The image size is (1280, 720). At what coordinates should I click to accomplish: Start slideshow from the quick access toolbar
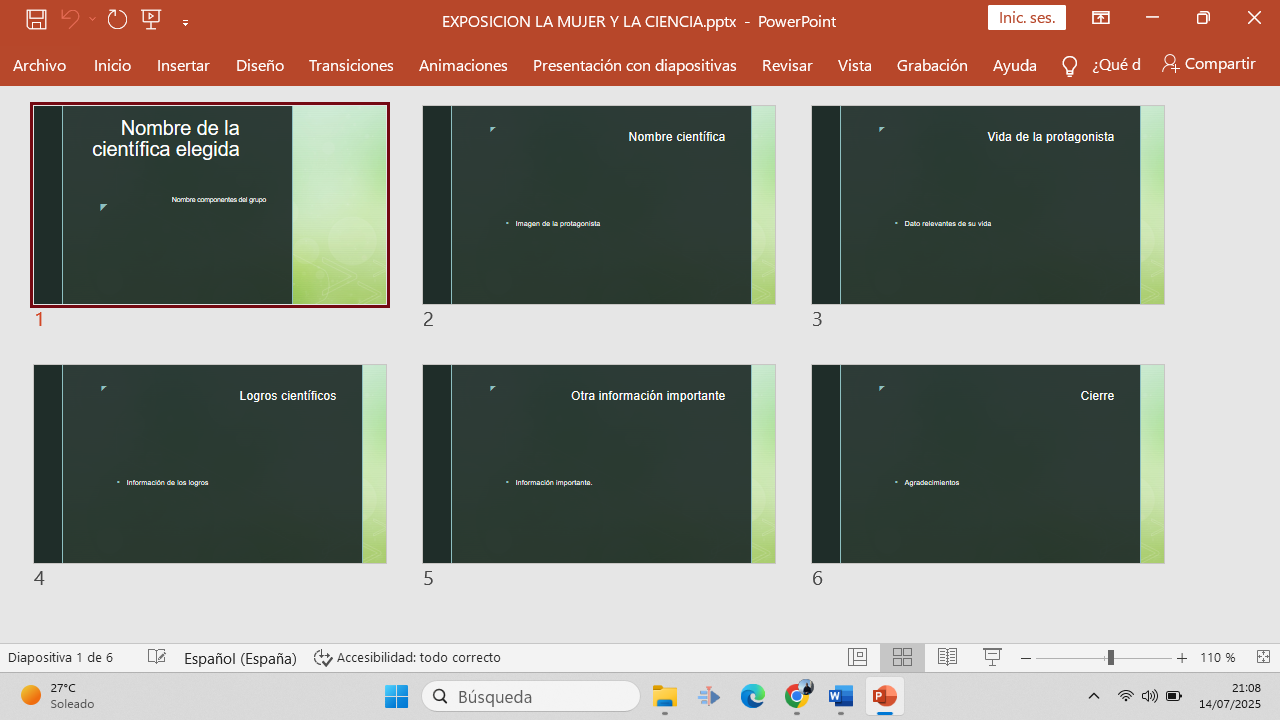(x=151, y=19)
